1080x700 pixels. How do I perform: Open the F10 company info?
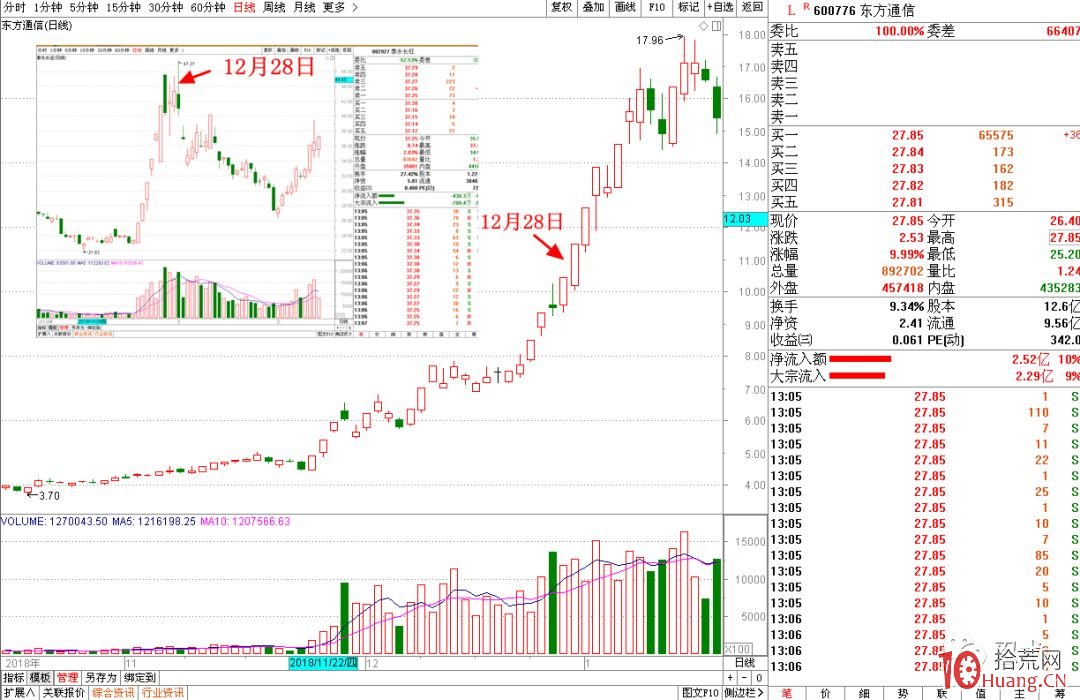tap(656, 7)
